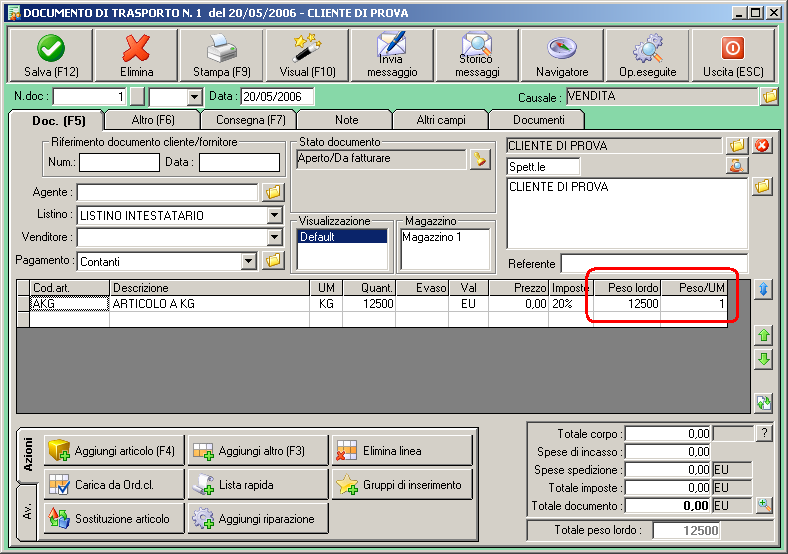This screenshot has width=788, height=554.
Task: Select the Av. vertical side tab
Action: [x=27, y=511]
